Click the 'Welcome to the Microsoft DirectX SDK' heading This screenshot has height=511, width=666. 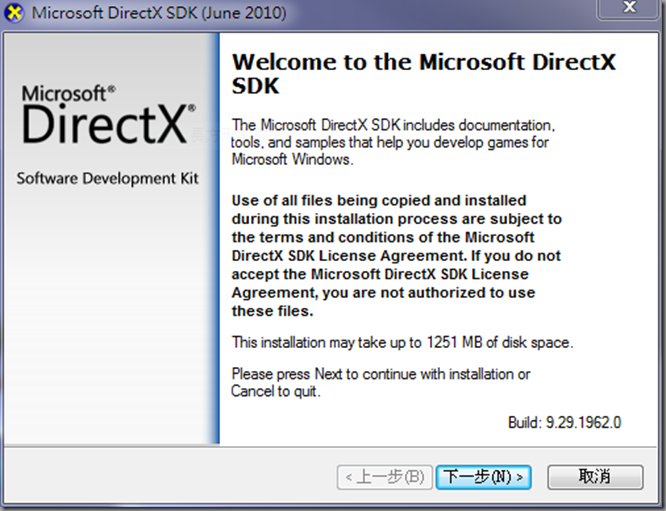[x=423, y=73]
